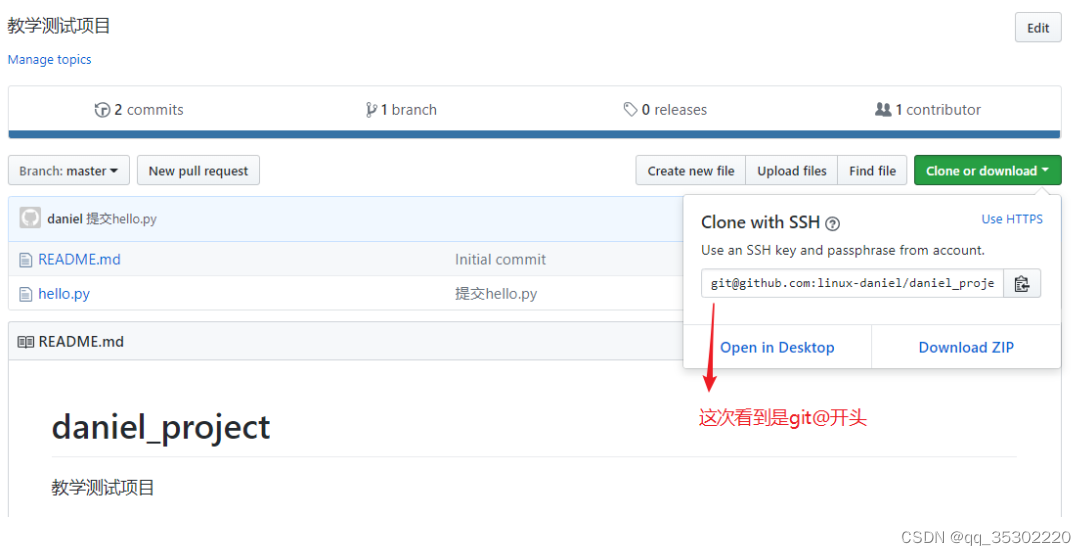
Task: Click the language bar below stats
Action: [534, 134]
